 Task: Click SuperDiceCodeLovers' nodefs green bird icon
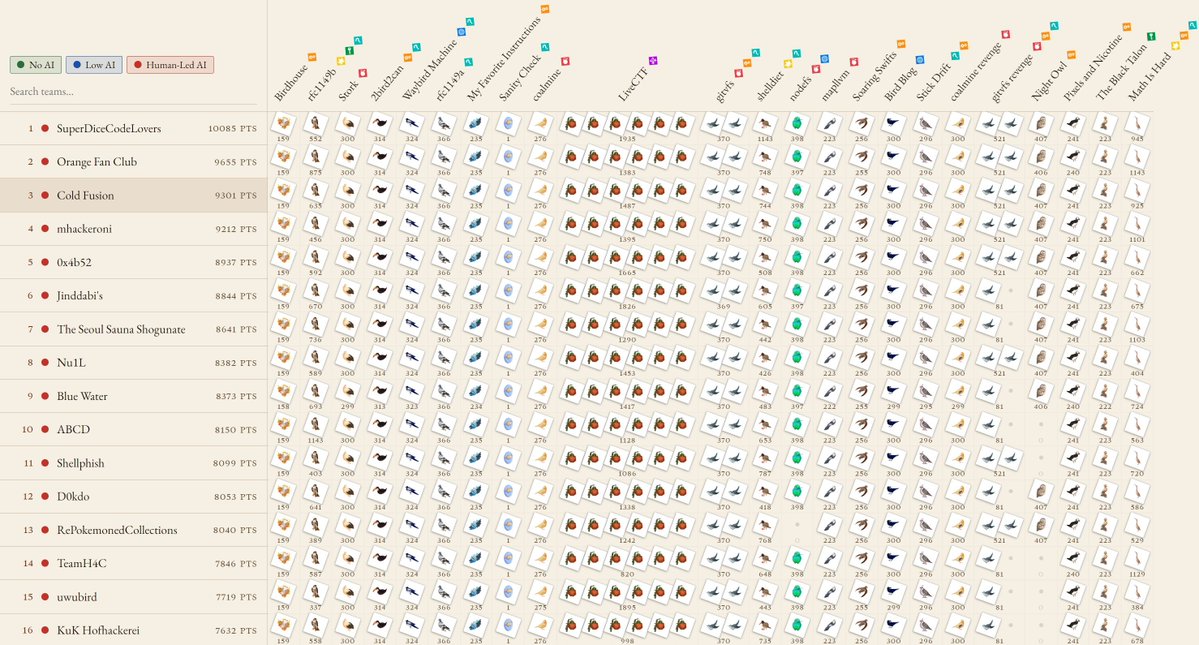coord(798,124)
